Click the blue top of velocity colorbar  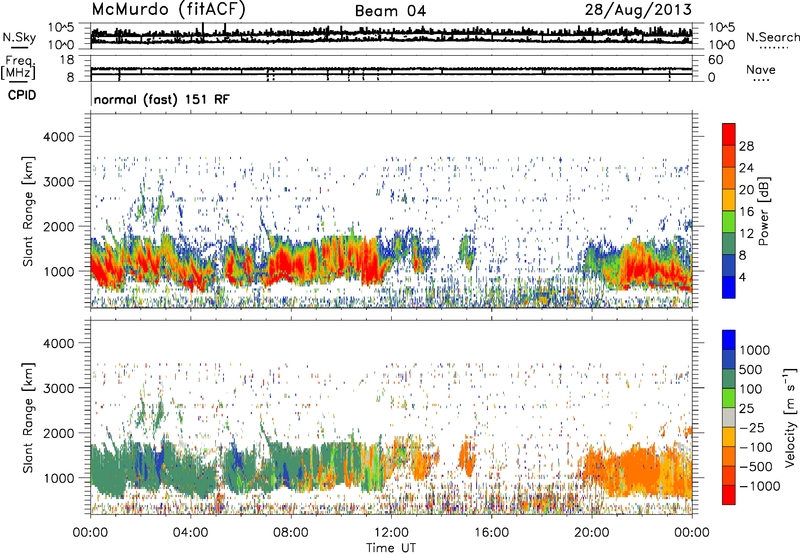click(x=729, y=340)
